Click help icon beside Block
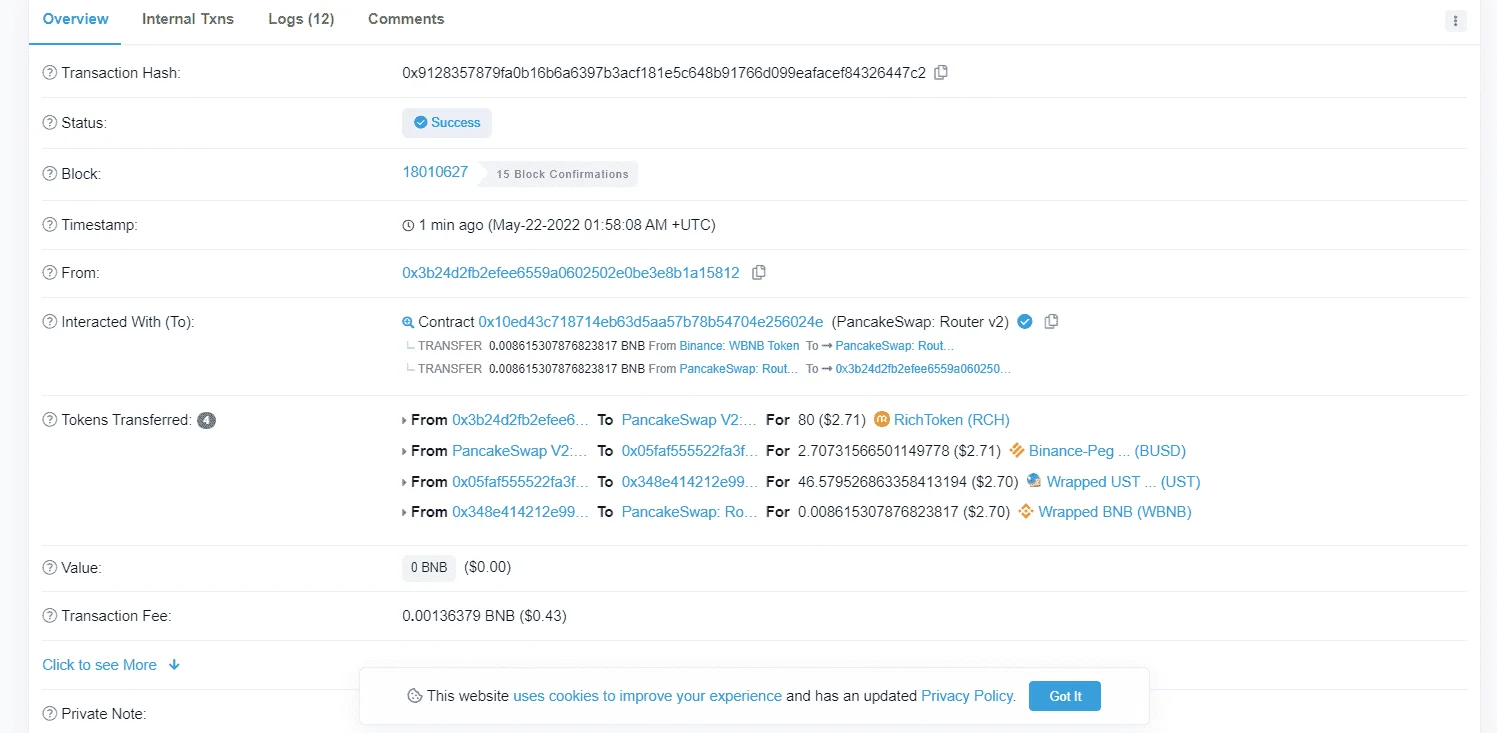Viewport: 1497px width, 733px height. [50, 174]
